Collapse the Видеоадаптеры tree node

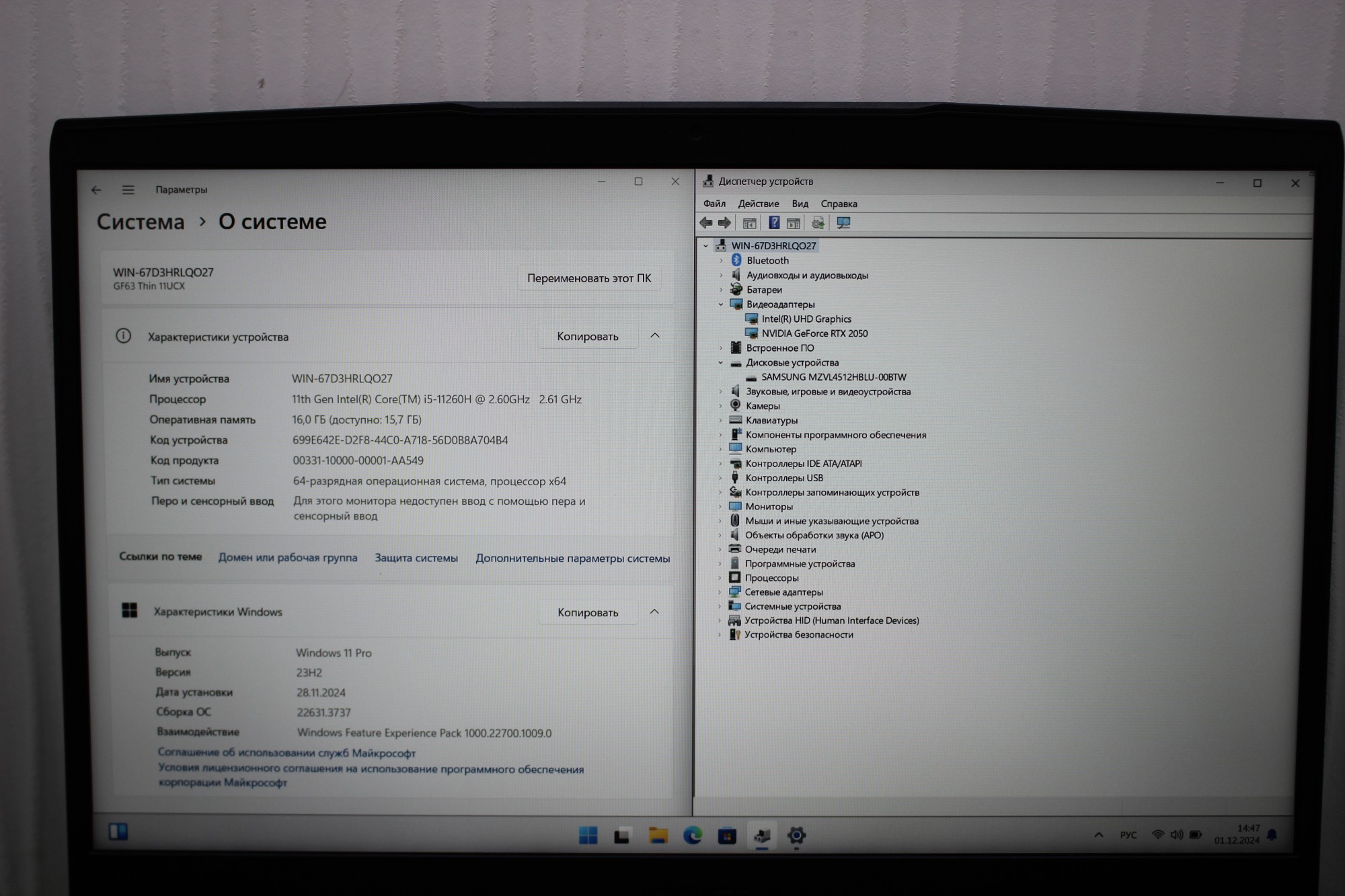click(x=721, y=304)
